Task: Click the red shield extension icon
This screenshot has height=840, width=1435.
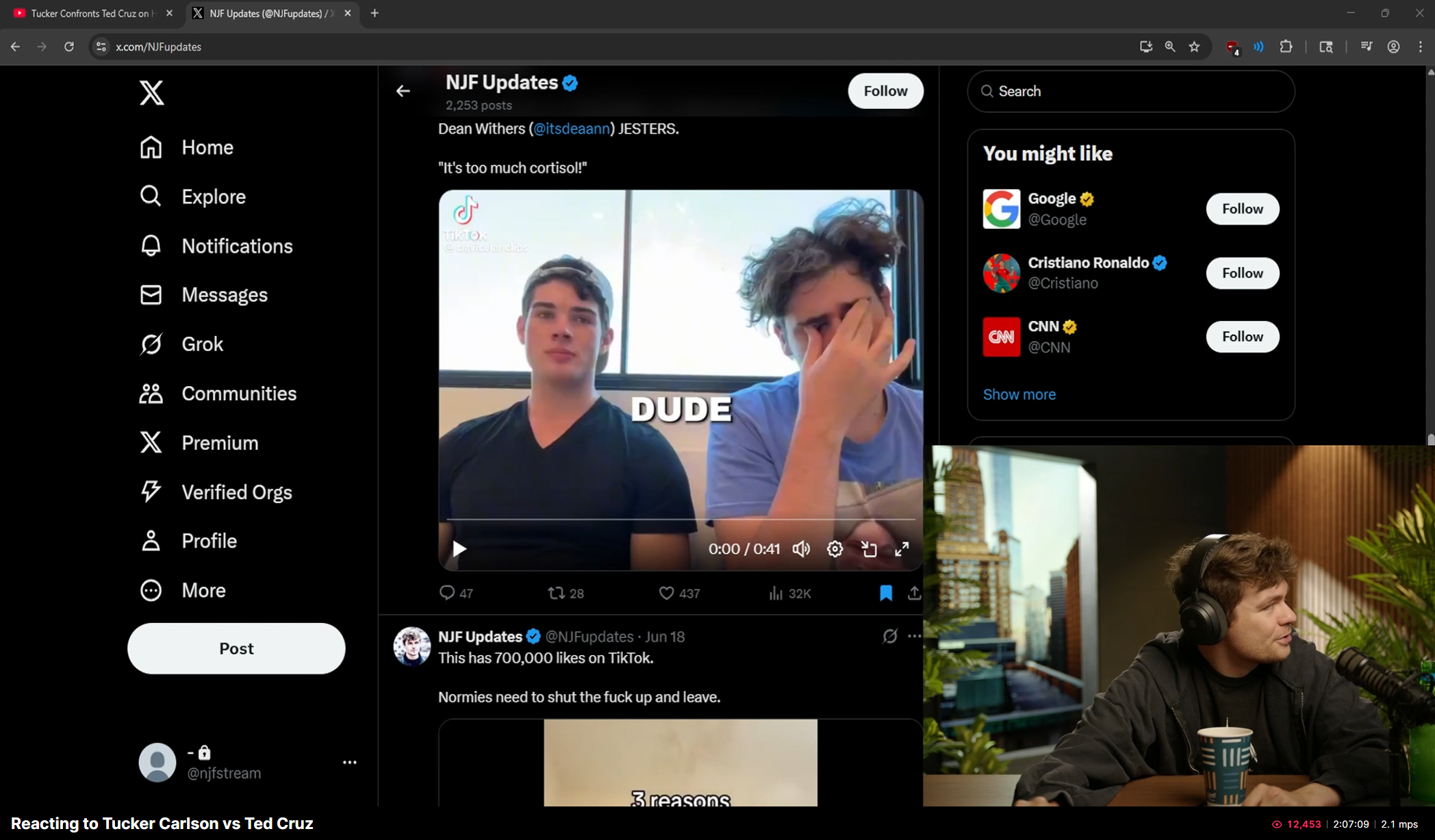Action: (x=1232, y=47)
